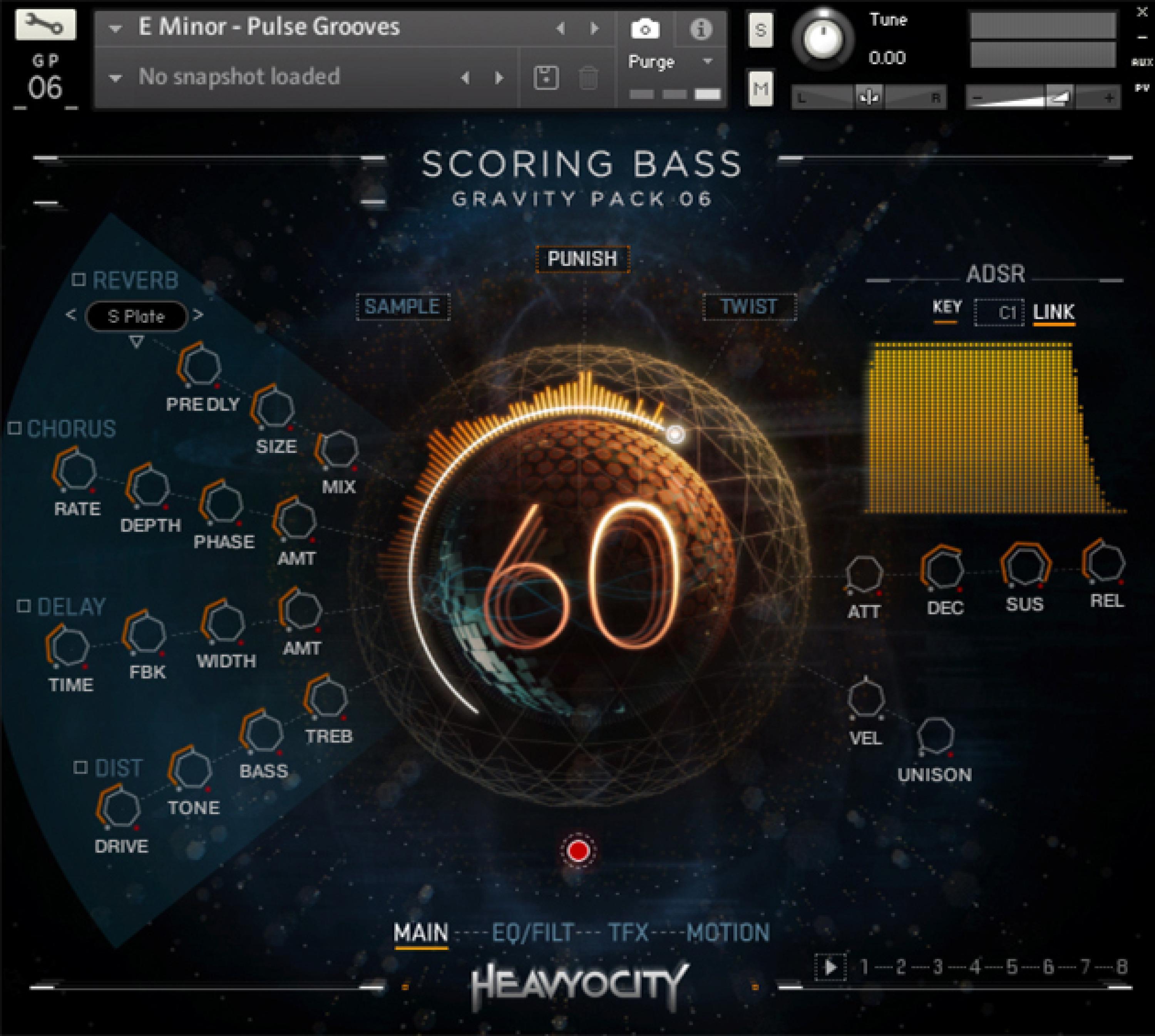Viewport: 1155px width, 1036px height.
Task: Click the delay FBK knob
Action: tap(144, 633)
